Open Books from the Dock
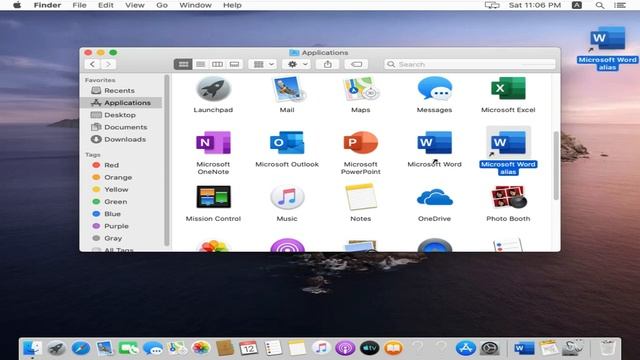640x360 pixels. point(393,348)
